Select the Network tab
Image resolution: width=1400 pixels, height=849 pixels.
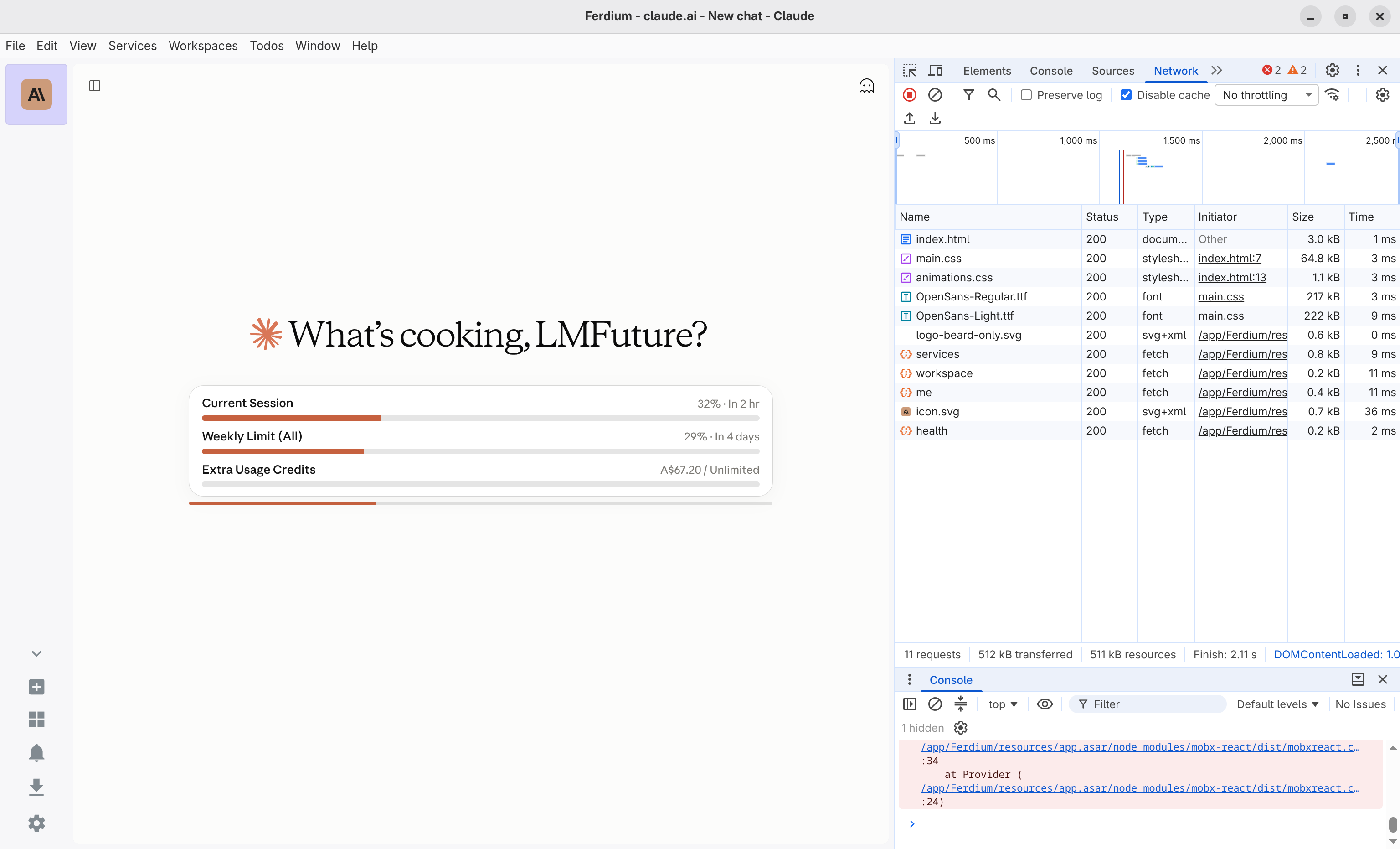point(1176,71)
